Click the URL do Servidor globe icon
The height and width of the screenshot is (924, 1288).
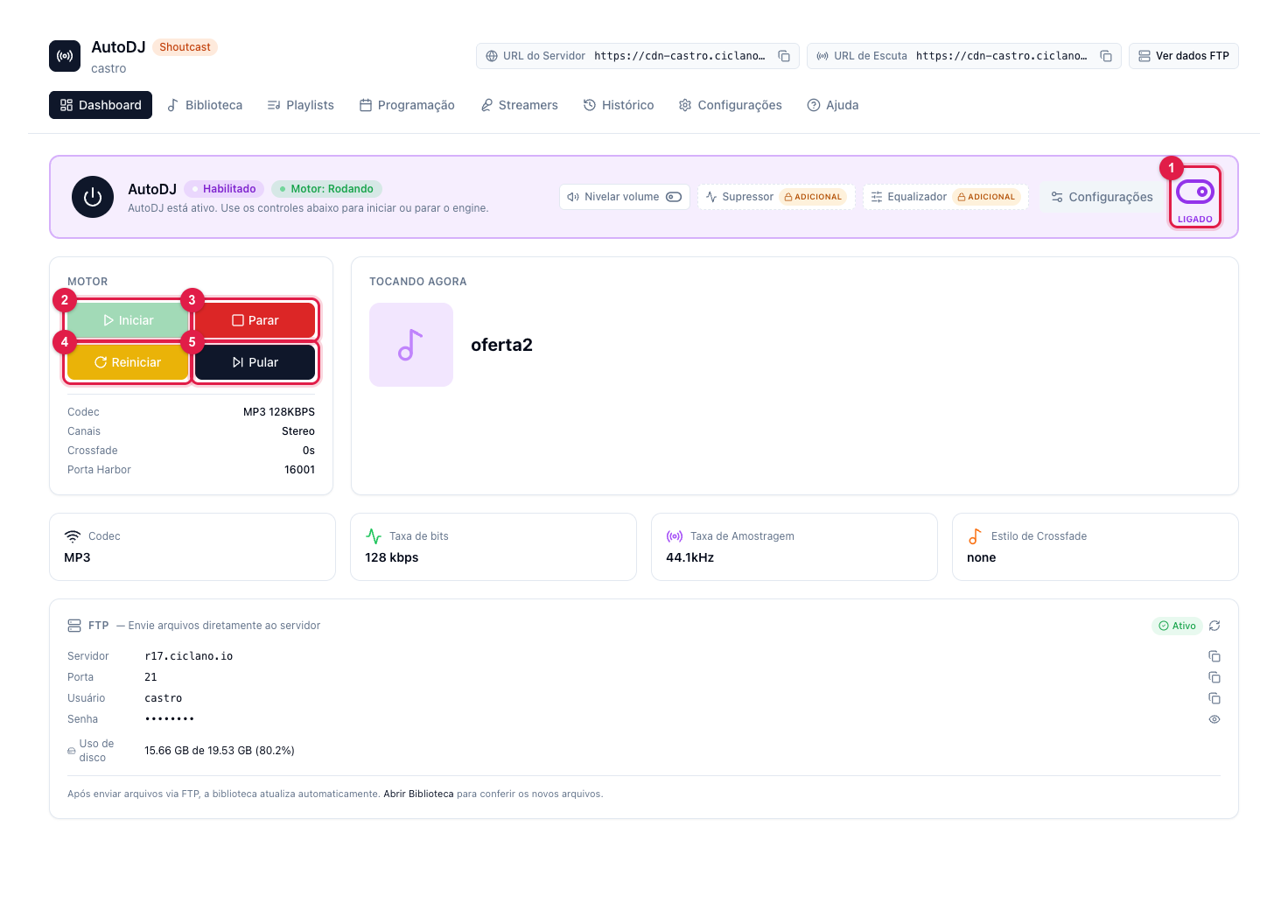[492, 56]
